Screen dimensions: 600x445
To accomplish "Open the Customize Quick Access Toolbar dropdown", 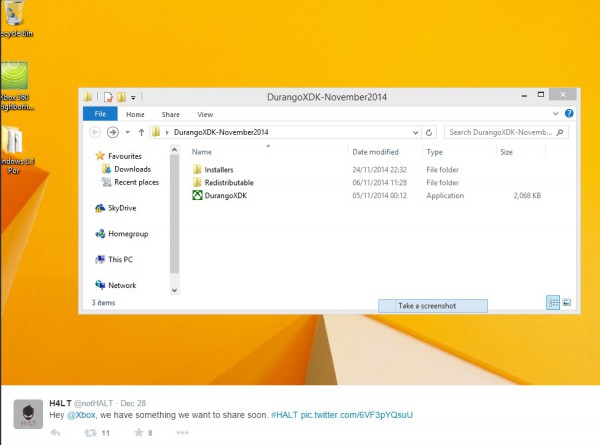I will point(133,98).
